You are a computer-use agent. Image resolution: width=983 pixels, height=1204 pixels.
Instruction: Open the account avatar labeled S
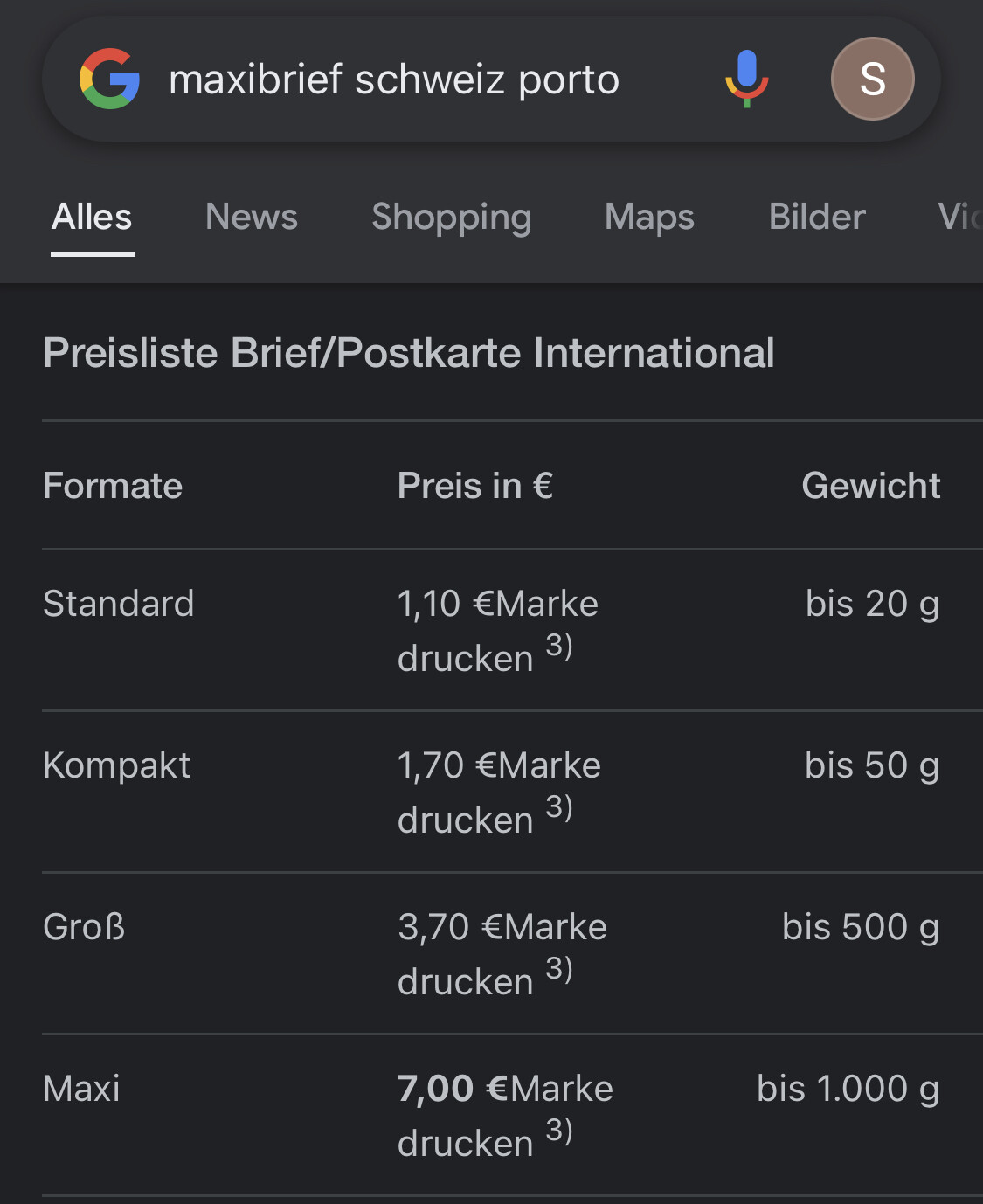[872, 79]
